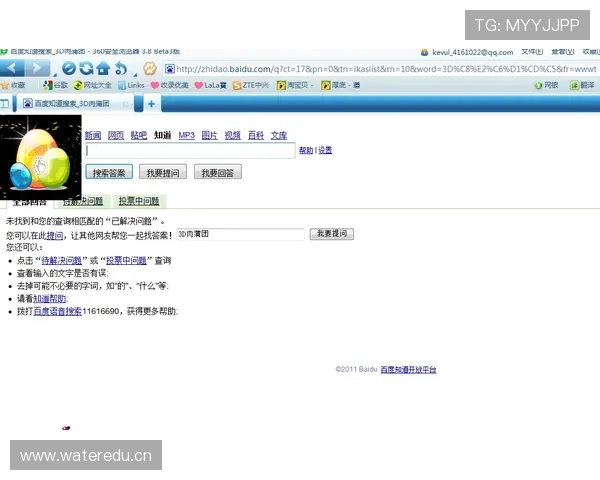Image resolution: width=600 pixels, height=480 pixels.
Task: Open the 文件(F) menu
Action: tap(532, 52)
